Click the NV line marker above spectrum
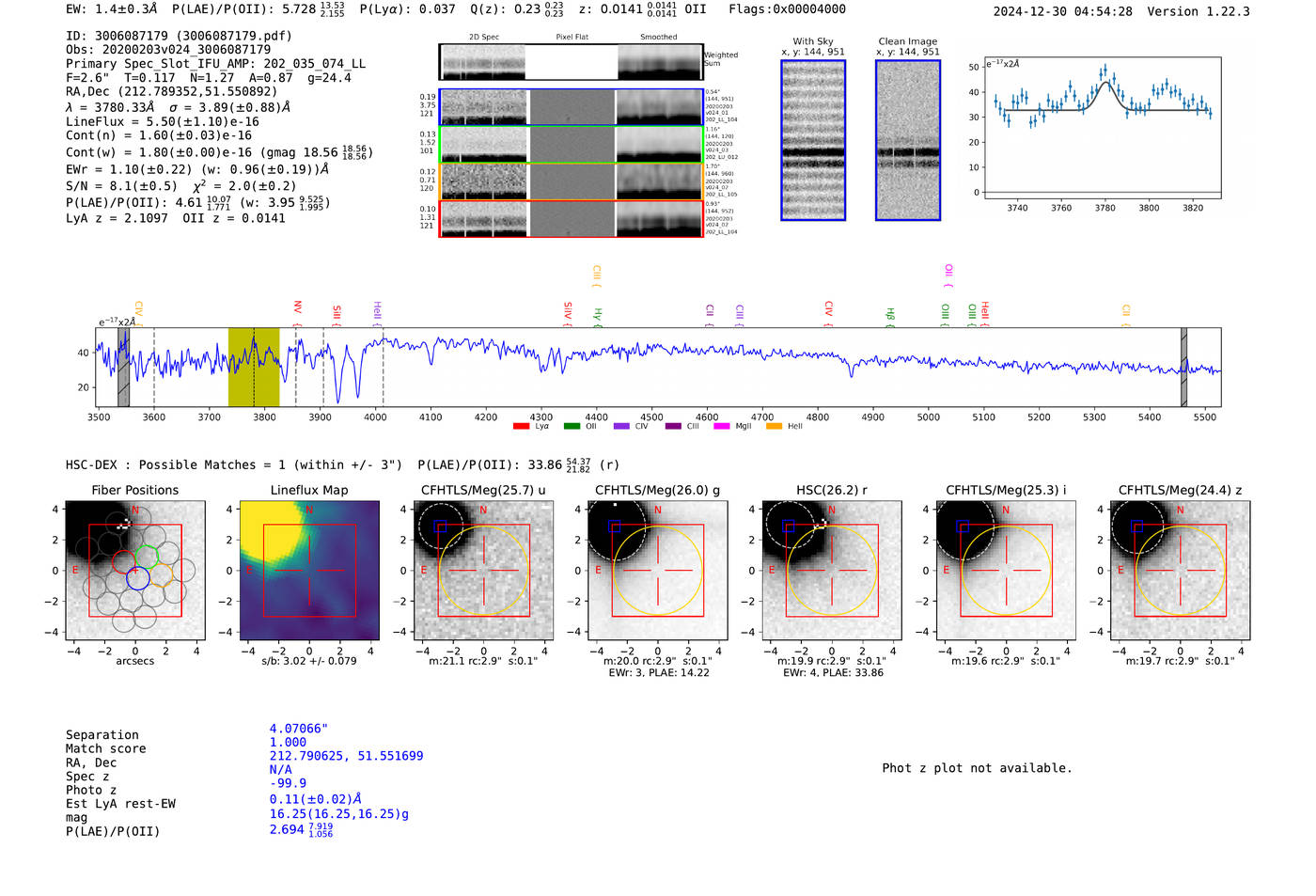Image resolution: width=1316 pixels, height=896 pixels. click(x=297, y=312)
